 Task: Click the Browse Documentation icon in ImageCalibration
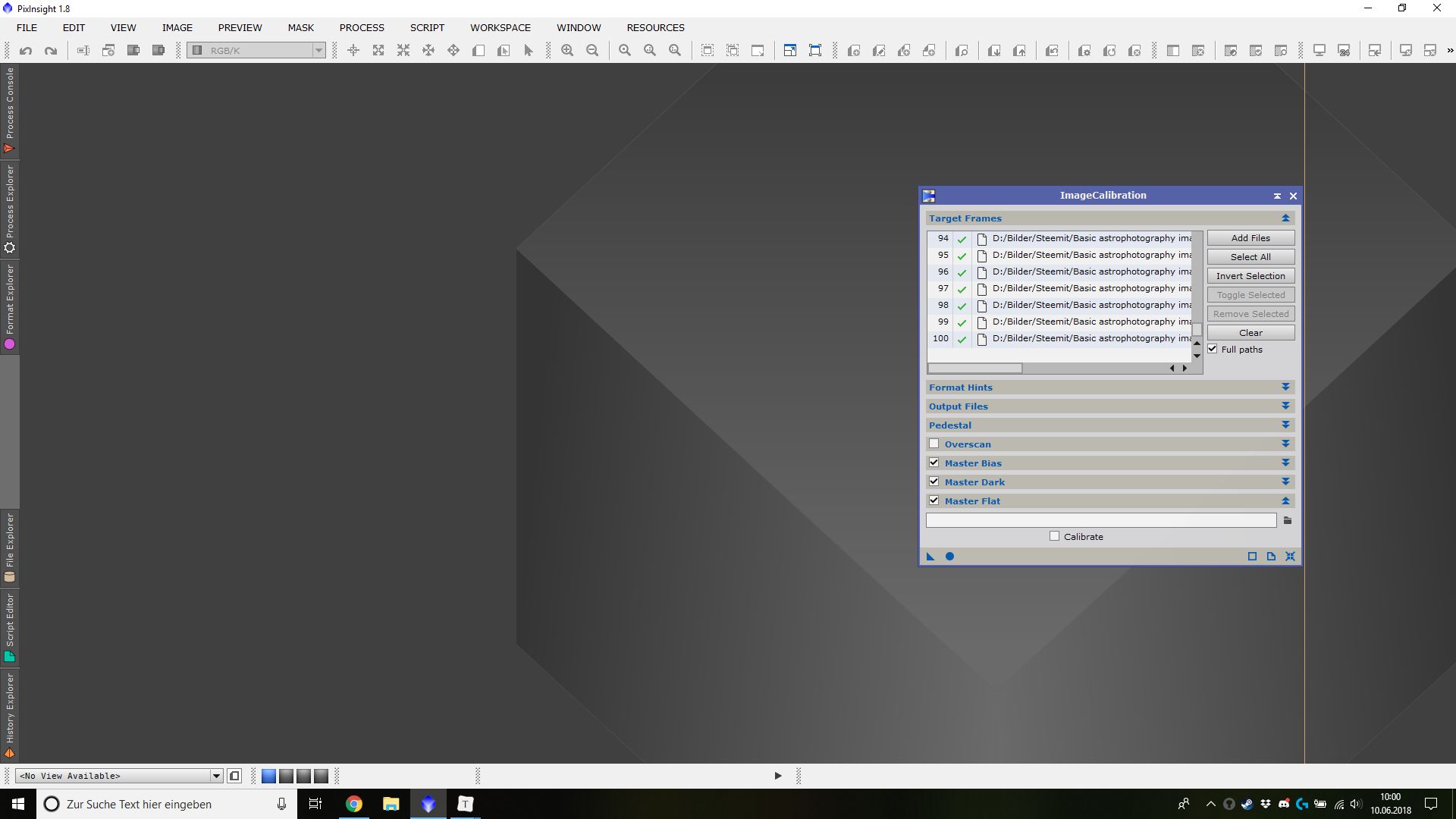1271,557
